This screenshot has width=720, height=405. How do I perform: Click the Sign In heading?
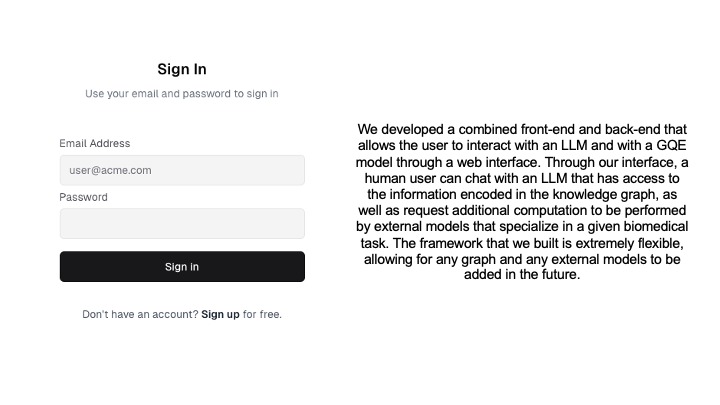(x=182, y=69)
